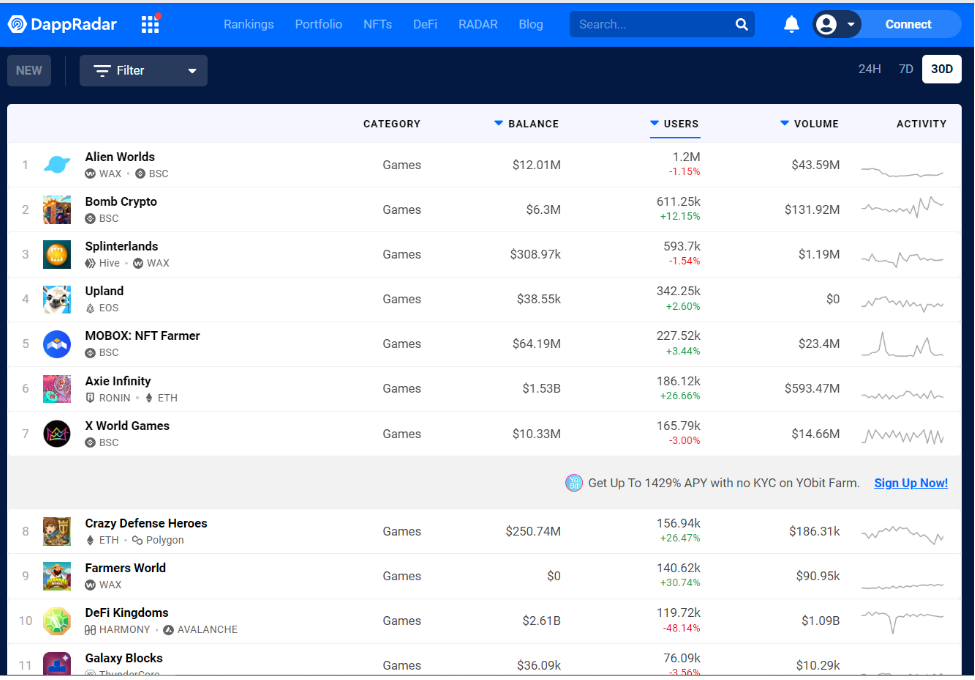Switch time range to 7D
975x680 pixels.
[x=905, y=69]
